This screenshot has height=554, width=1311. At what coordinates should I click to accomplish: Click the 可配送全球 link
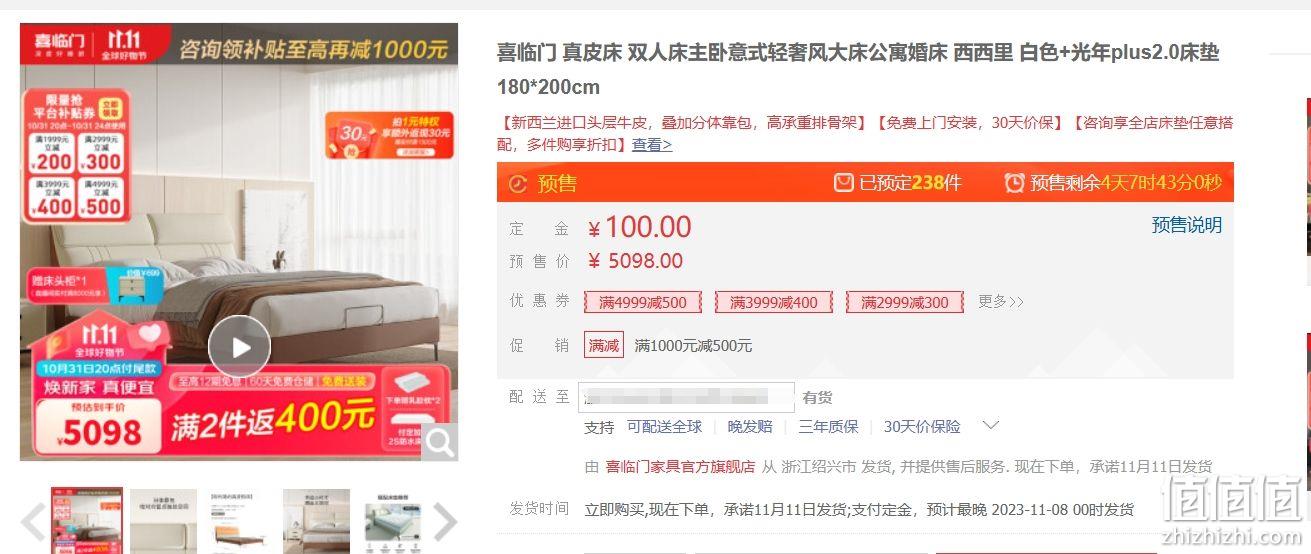665,427
